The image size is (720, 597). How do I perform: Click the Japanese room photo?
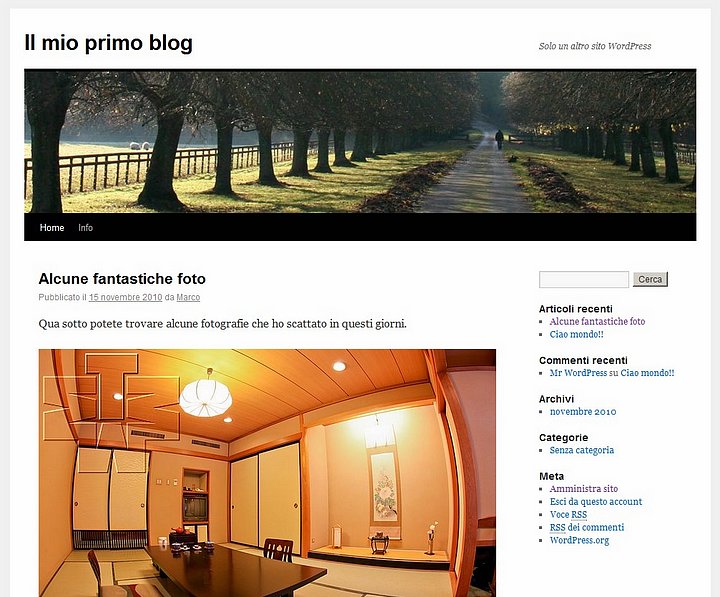[x=267, y=473]
